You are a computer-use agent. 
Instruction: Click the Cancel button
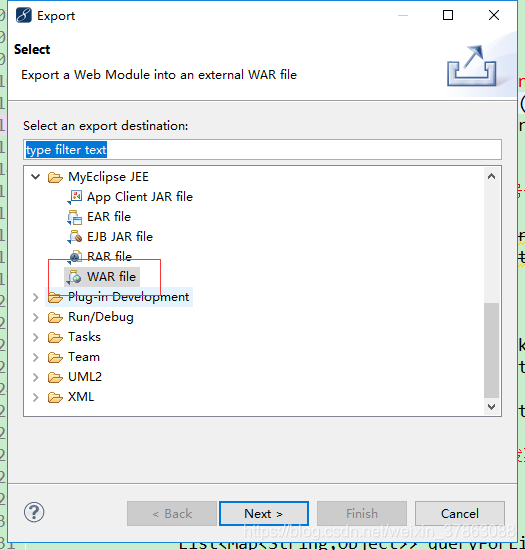pyautogui.click(x=460, y=514)
